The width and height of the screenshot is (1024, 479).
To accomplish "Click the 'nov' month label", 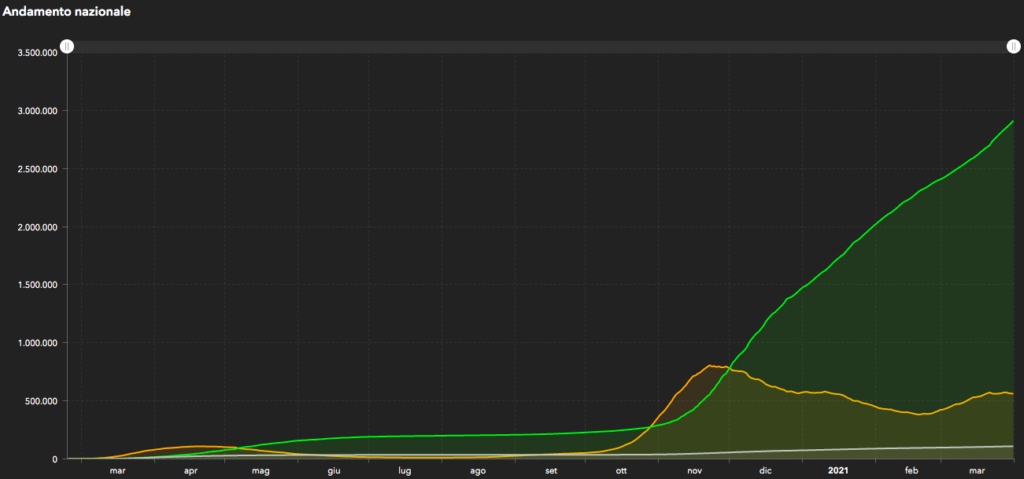I will pos(694,470).
